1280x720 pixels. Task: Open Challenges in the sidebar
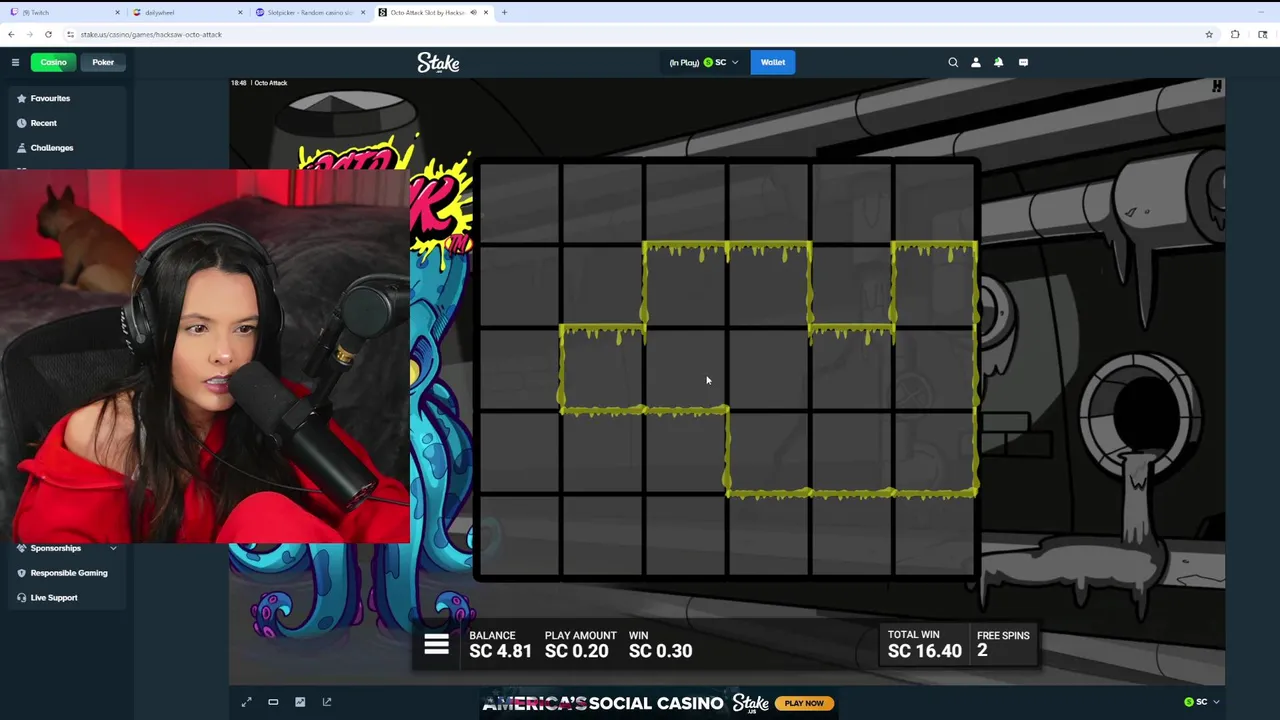click(x=51, y=148)
